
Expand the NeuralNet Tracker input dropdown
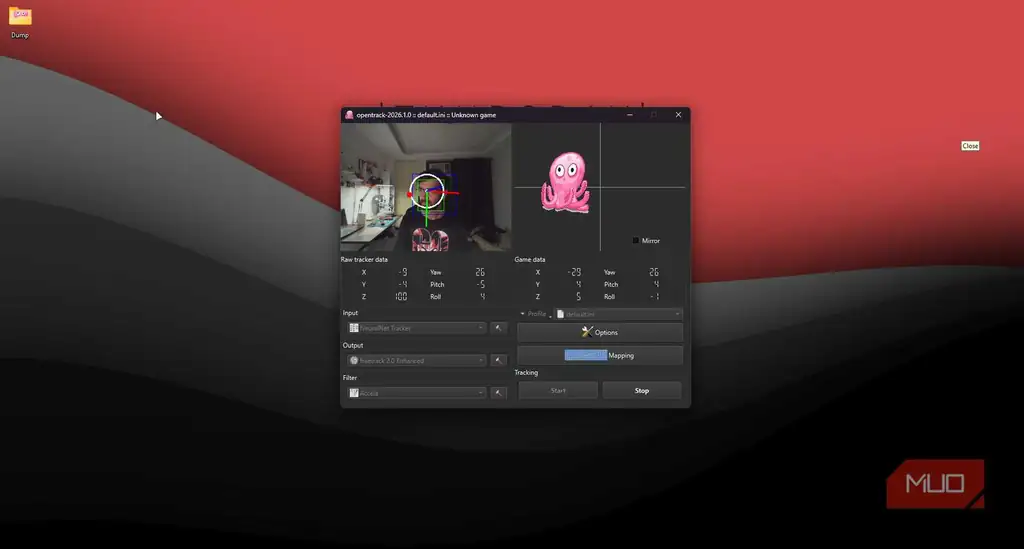click(417, 328)
